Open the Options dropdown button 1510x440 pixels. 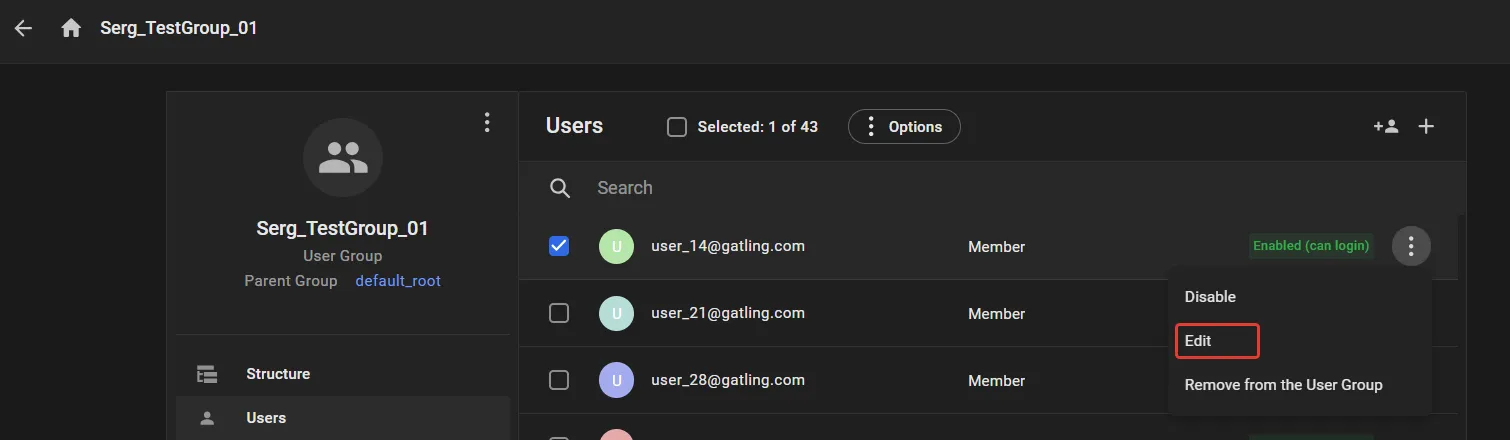904,127
